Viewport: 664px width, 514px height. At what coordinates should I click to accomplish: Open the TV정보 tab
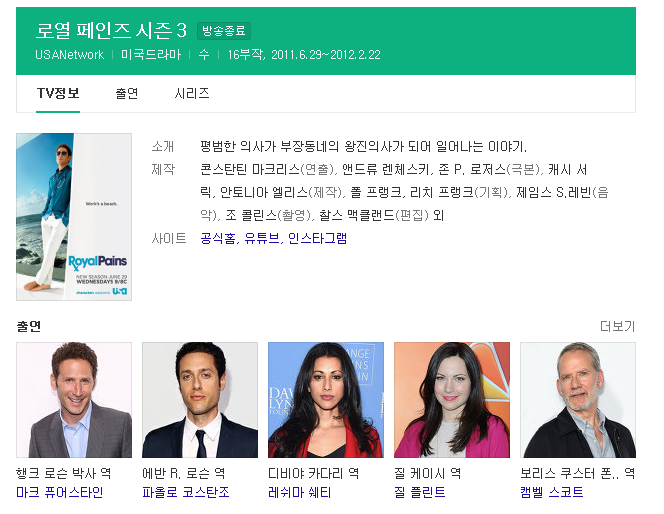click(58, 93)
